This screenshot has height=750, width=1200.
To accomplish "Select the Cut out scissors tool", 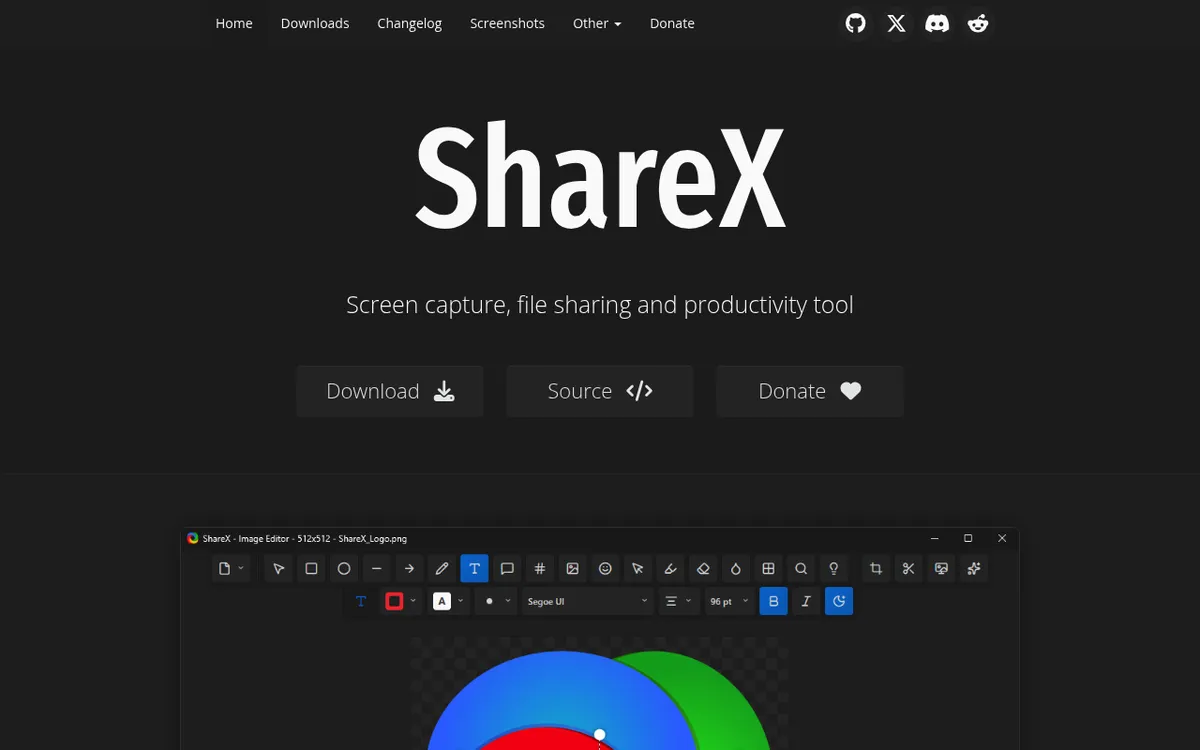I will click(x=908, y=569).
